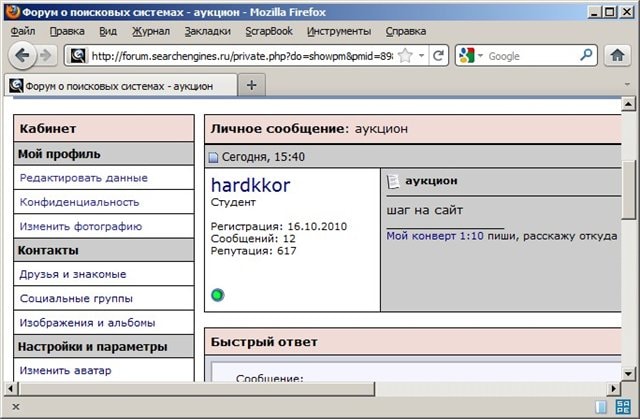Open Социальные группы link
Image resolution: width=640 pixels, height=419 pixels.
click(x=76, y=298)
